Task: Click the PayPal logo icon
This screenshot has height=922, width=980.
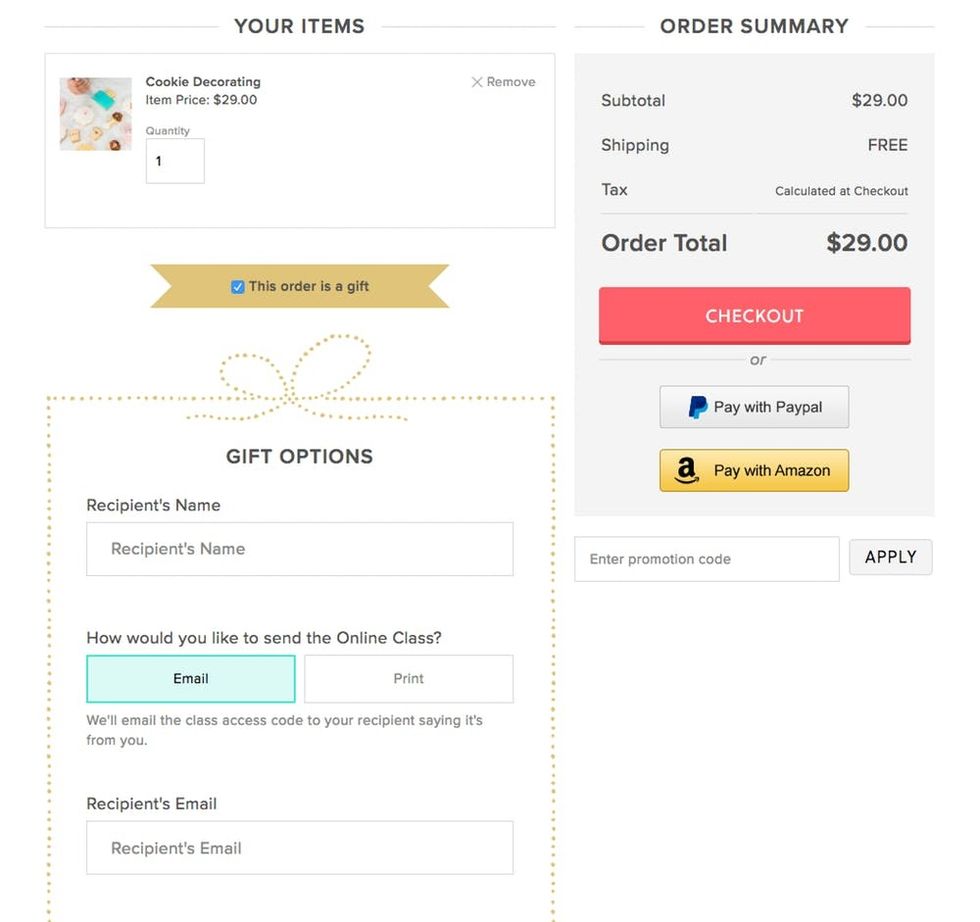Action: coord(697,407)
